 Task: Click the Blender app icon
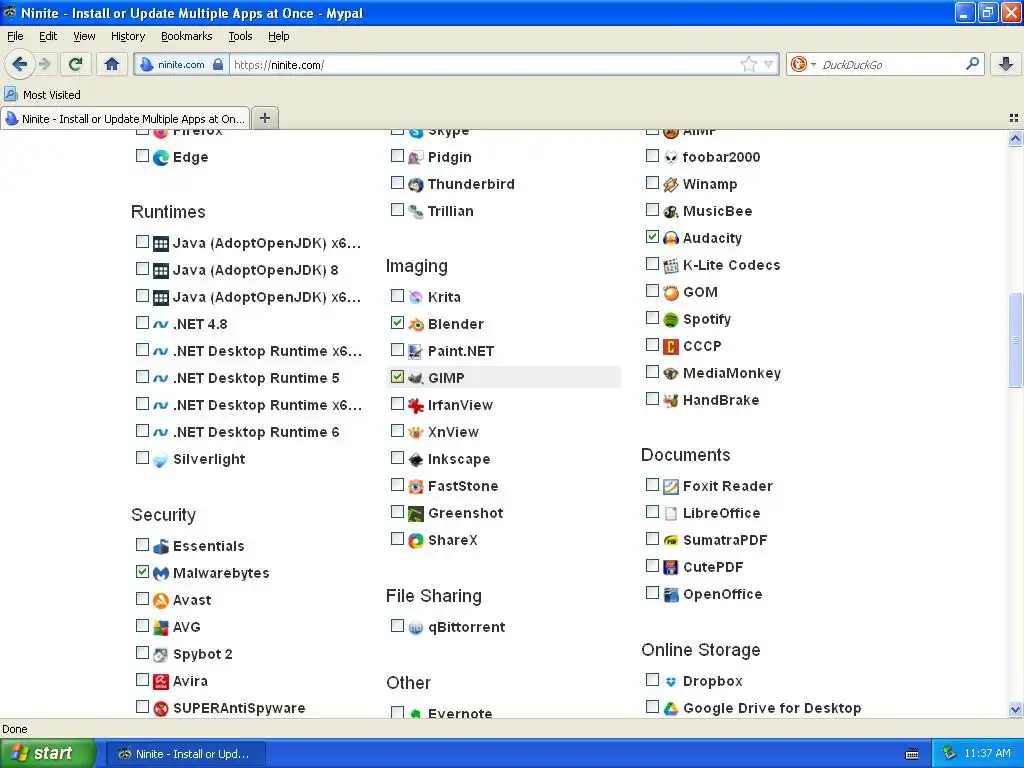pyautogui.click(x=416, y=325)
